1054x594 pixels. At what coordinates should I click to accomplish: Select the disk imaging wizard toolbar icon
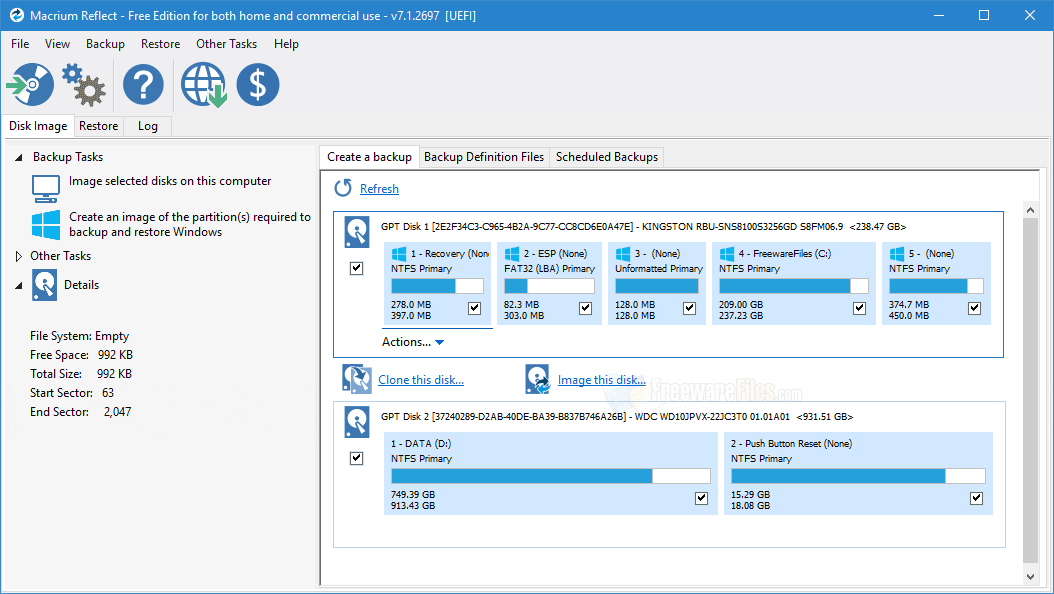[x=30, y=84]
